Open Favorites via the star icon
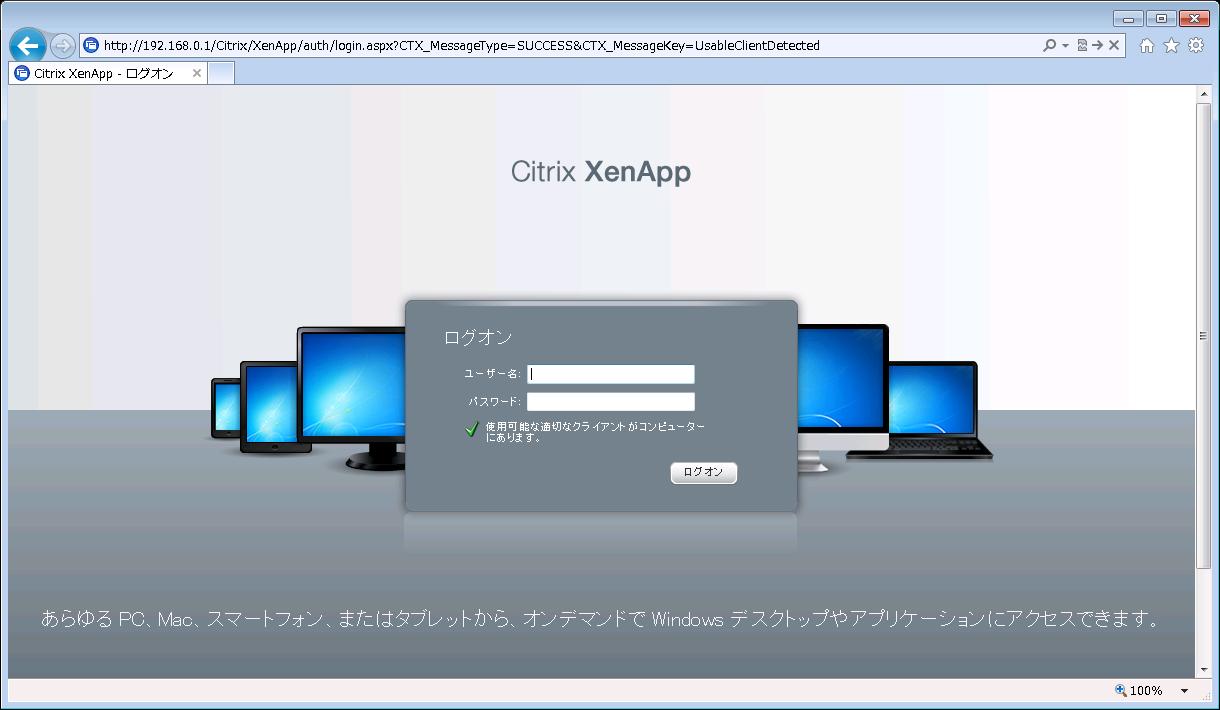 point(1171,46)
